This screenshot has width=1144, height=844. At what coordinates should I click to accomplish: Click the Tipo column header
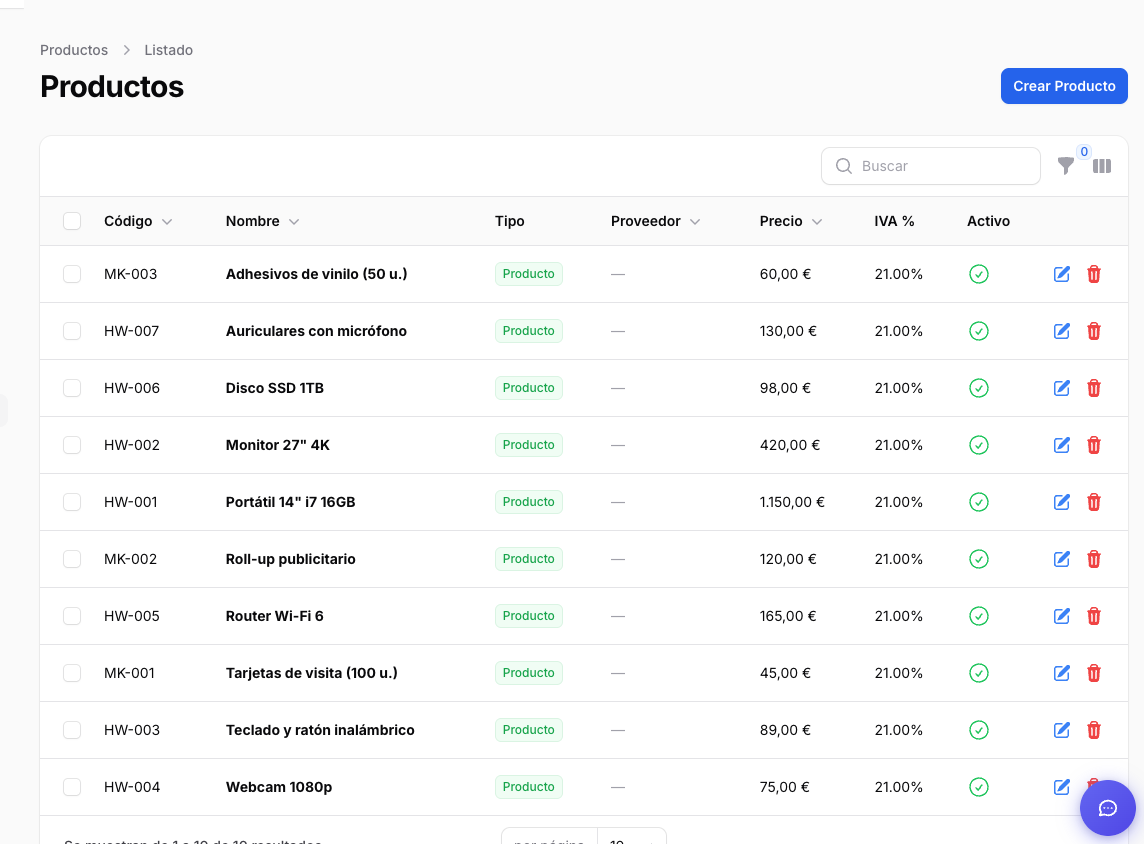click(509, 221)
